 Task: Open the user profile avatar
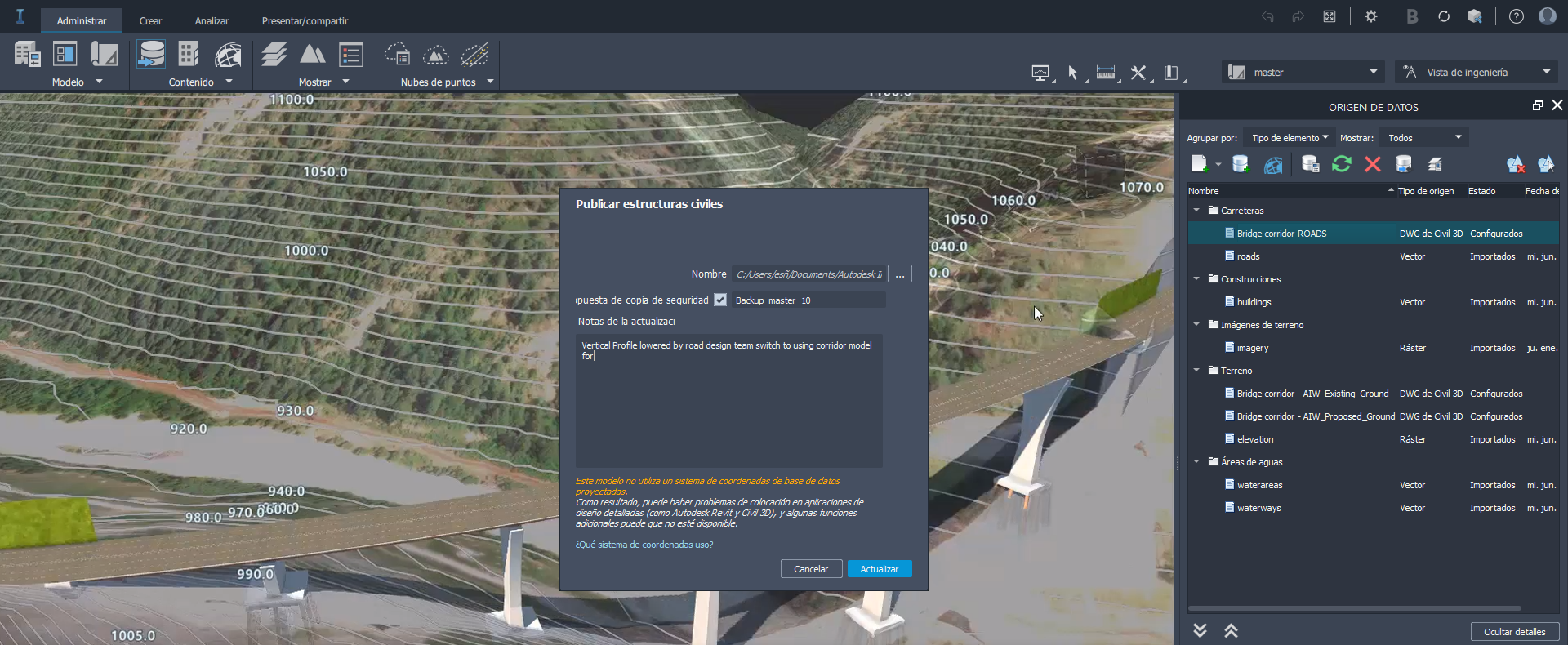(1548, 16)
